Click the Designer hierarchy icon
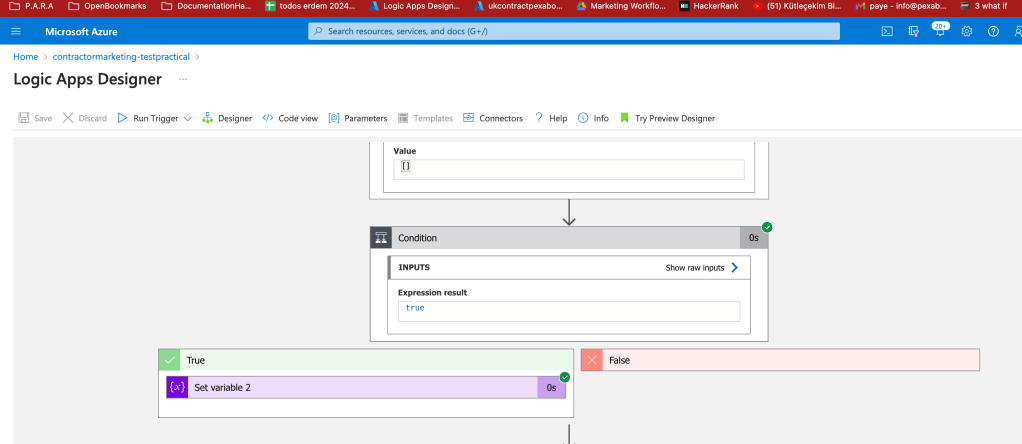This screenshot has height=444, width=1022. (x=207, y=118)
